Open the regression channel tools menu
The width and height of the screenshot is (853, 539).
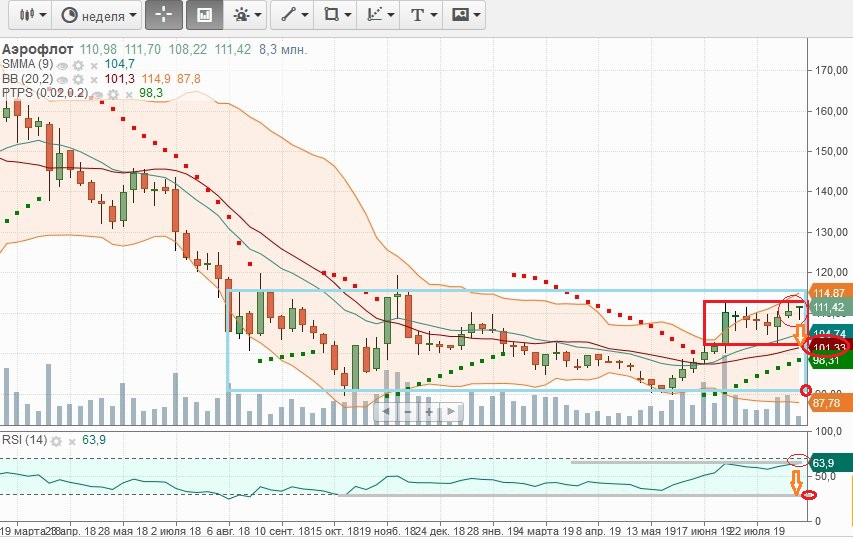[x=378, y=15]
